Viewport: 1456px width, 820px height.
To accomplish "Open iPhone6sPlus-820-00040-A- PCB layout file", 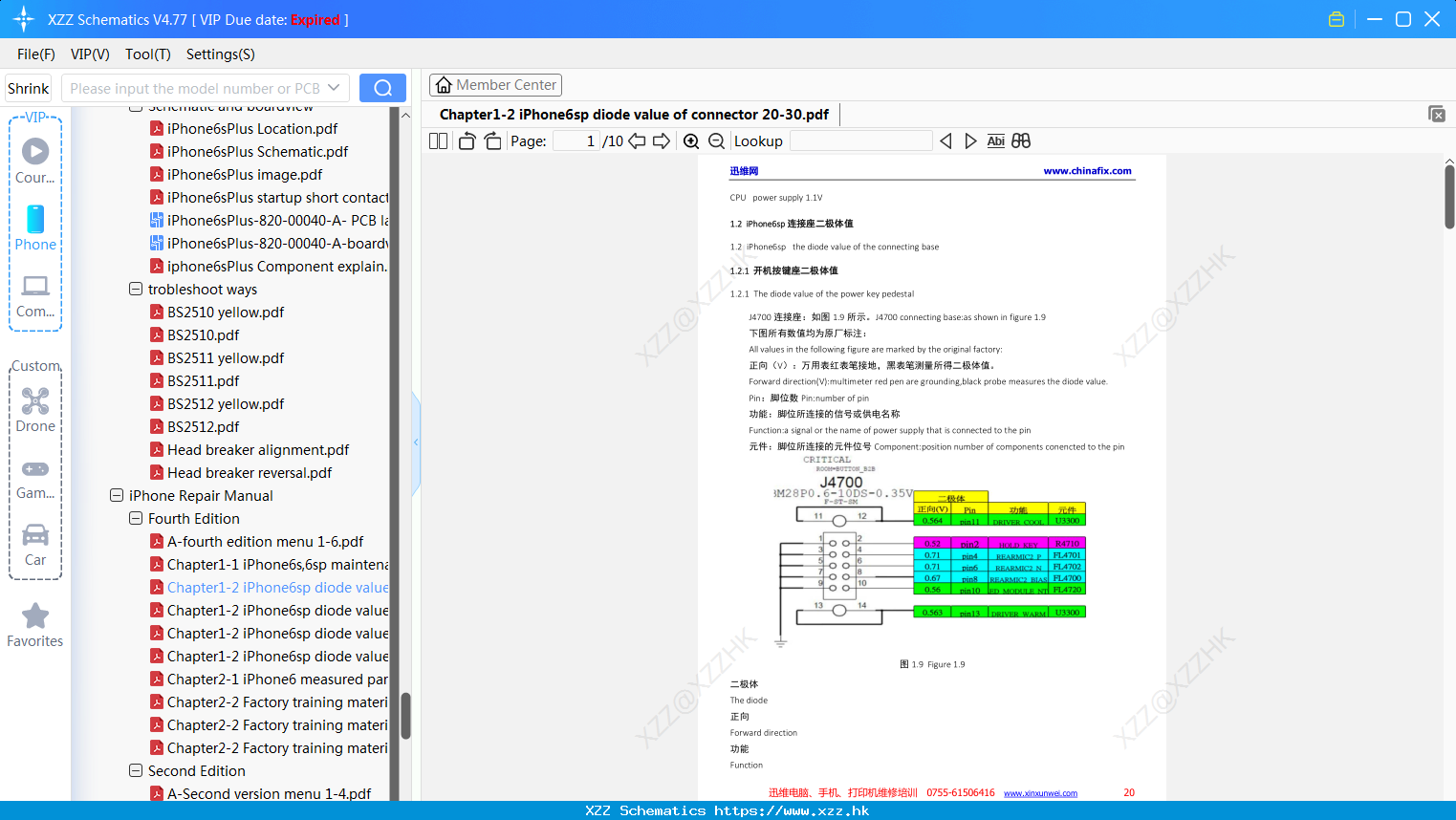I will click(270, 220).
